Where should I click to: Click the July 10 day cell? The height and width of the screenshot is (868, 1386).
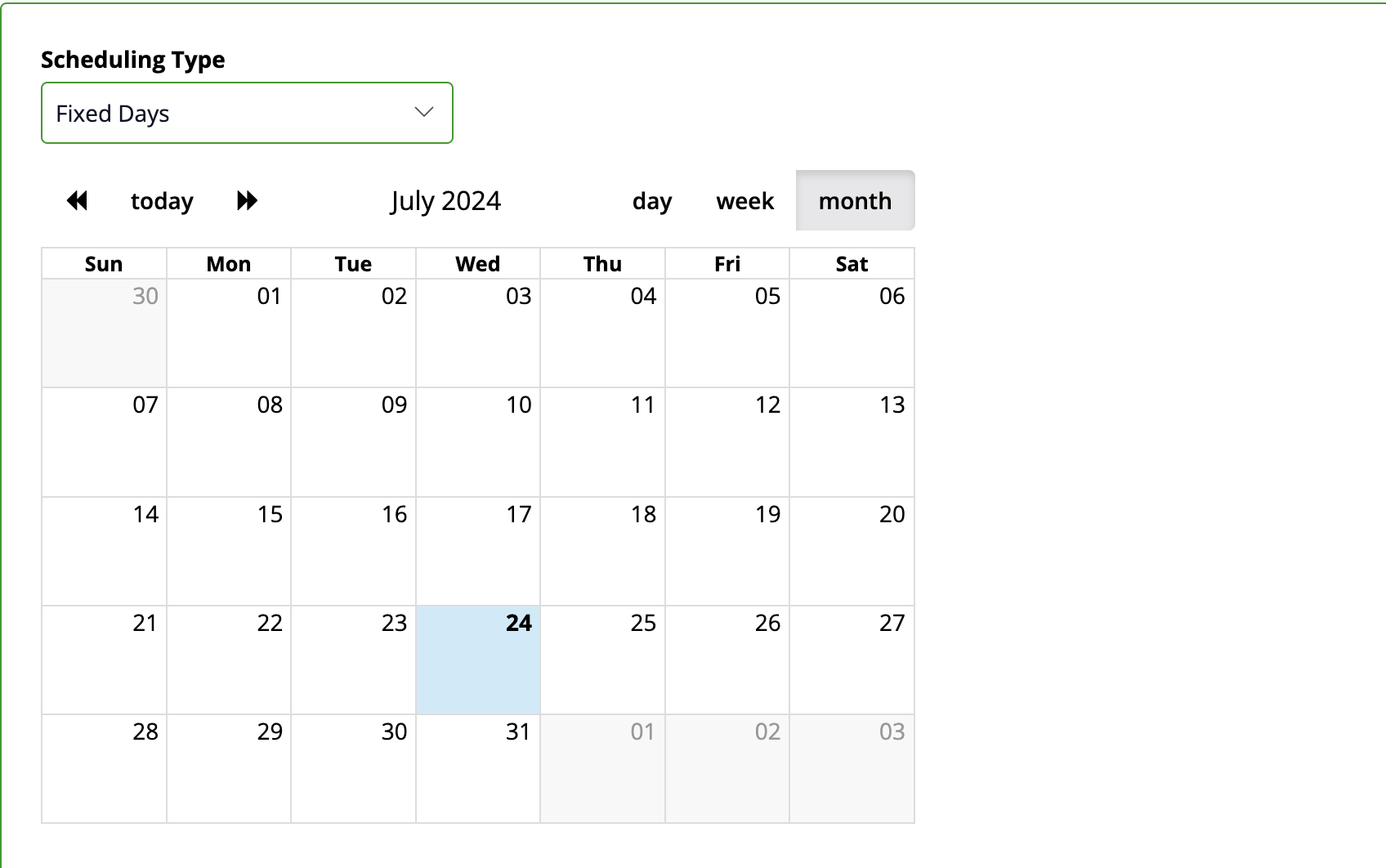pos(478,442)
